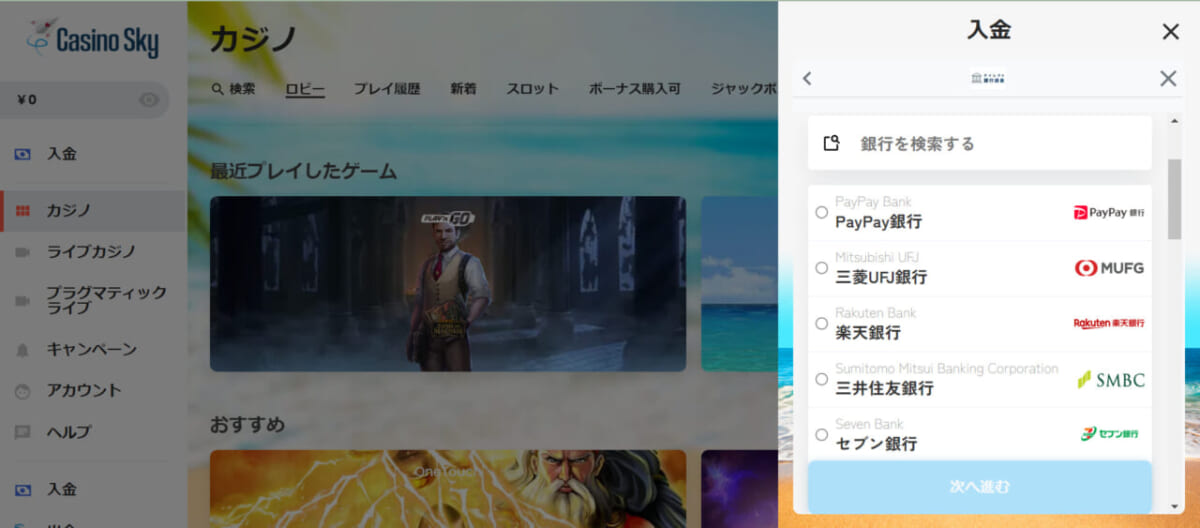This screenshot has width=1200, height=528.
Task: Click the 検索 search tab
Action: pyautogui.click(x=234, y=89)
